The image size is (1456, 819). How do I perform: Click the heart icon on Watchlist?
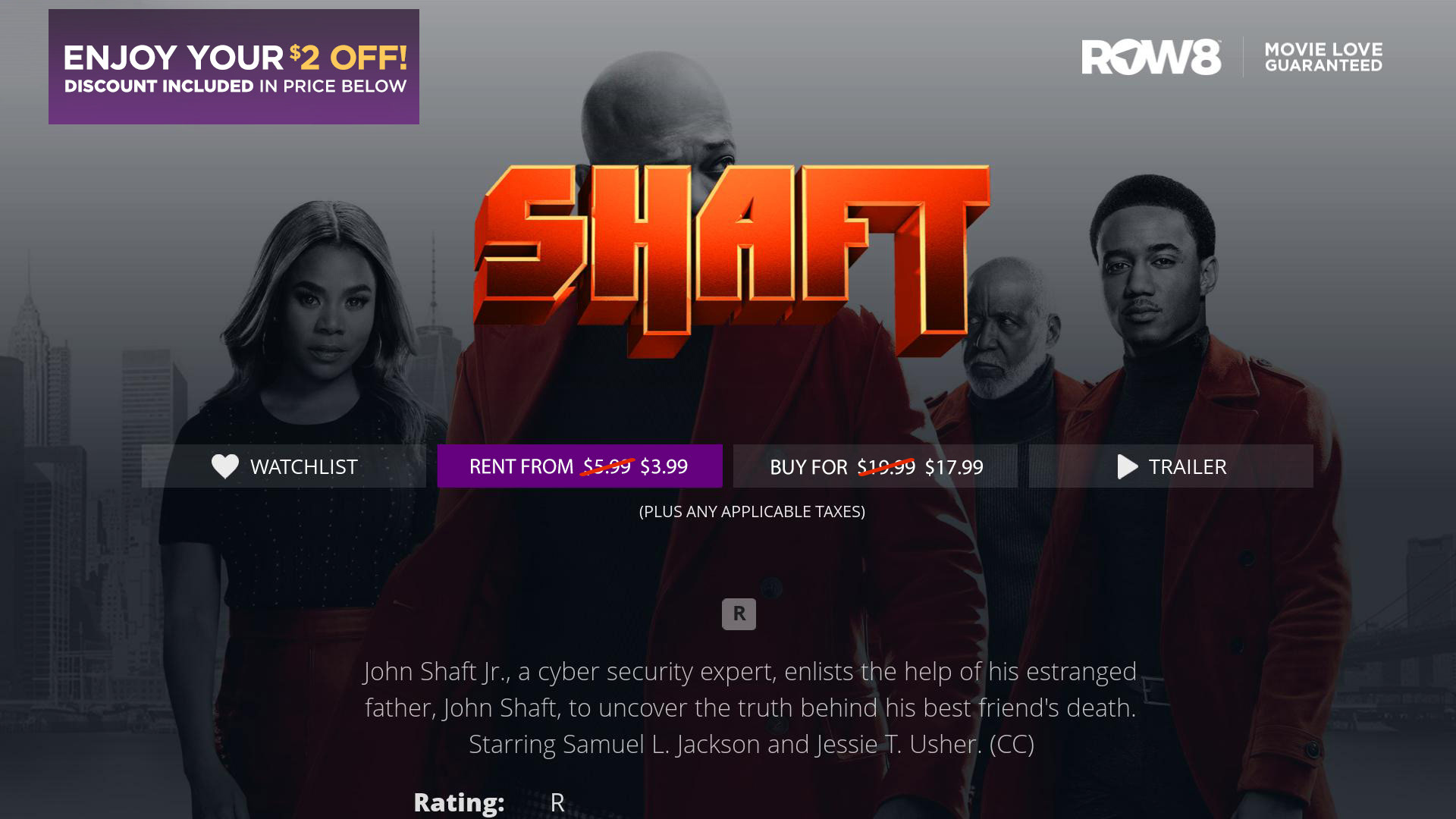click(224, 466)
